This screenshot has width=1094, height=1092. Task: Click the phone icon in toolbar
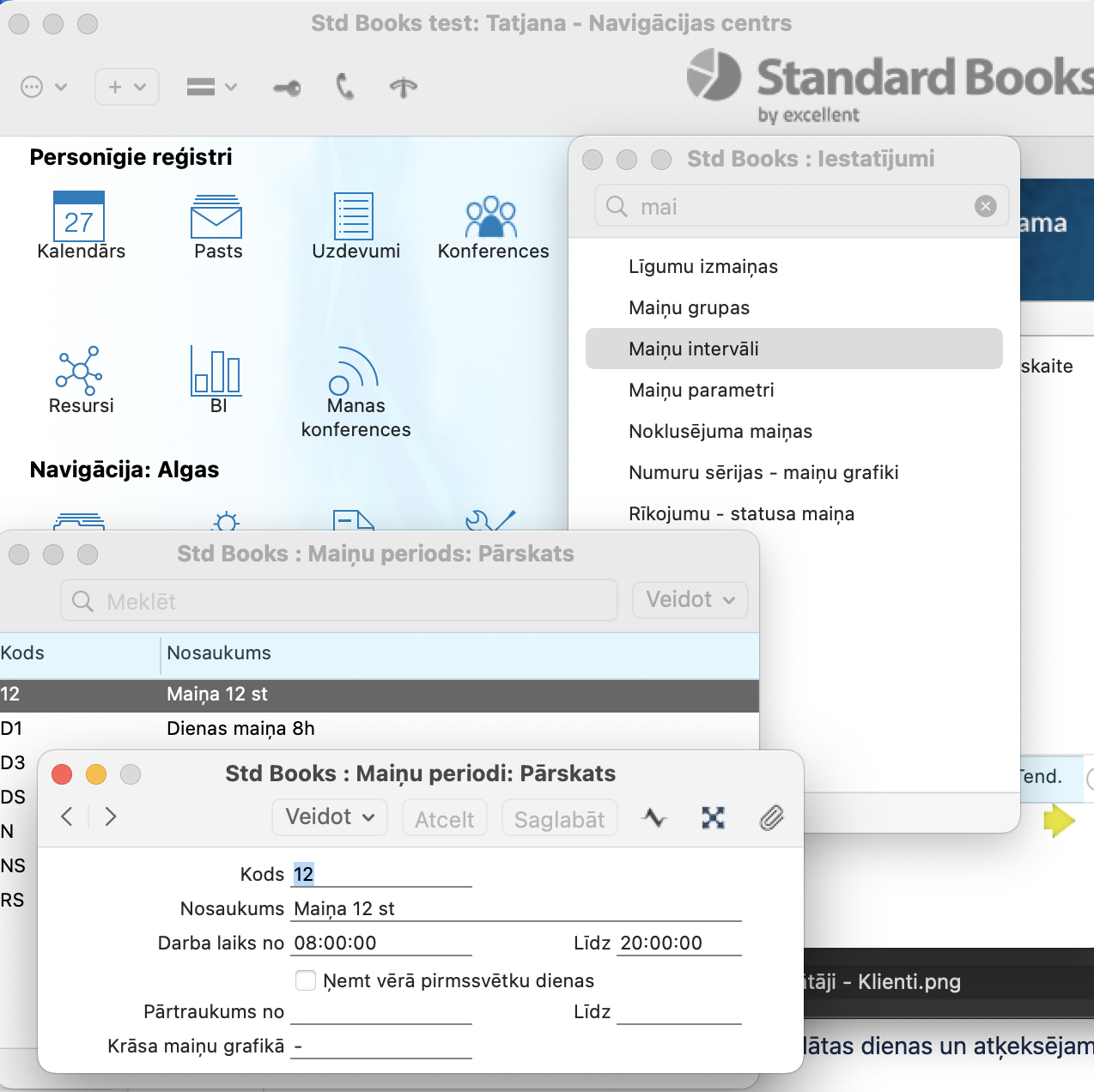pyautogui.click(x=344, y=87)
